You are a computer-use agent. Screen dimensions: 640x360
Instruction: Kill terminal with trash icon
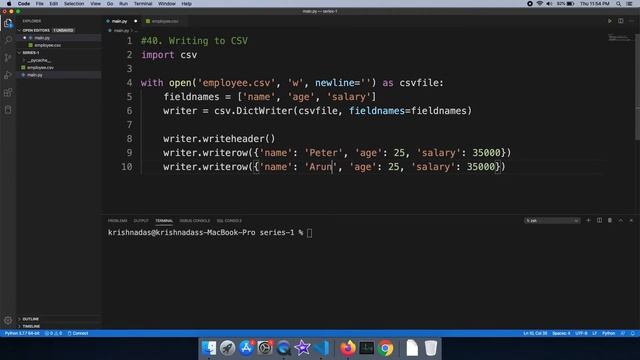pos(610,220)
